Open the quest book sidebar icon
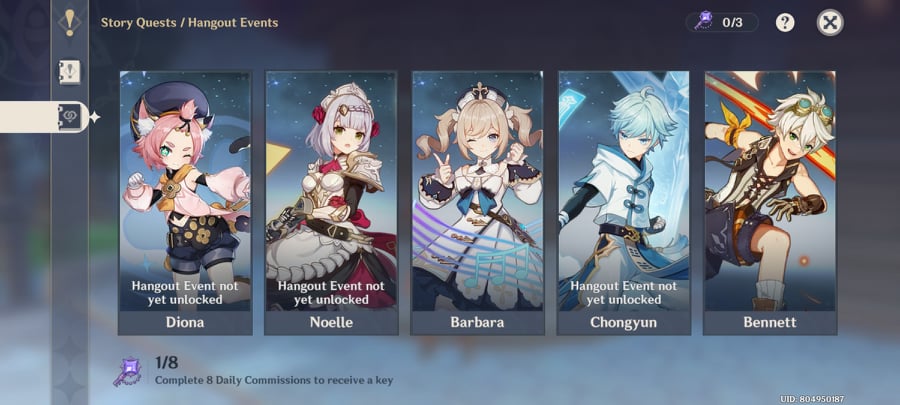This screenshot has height=405, width=900. (69, 72)
